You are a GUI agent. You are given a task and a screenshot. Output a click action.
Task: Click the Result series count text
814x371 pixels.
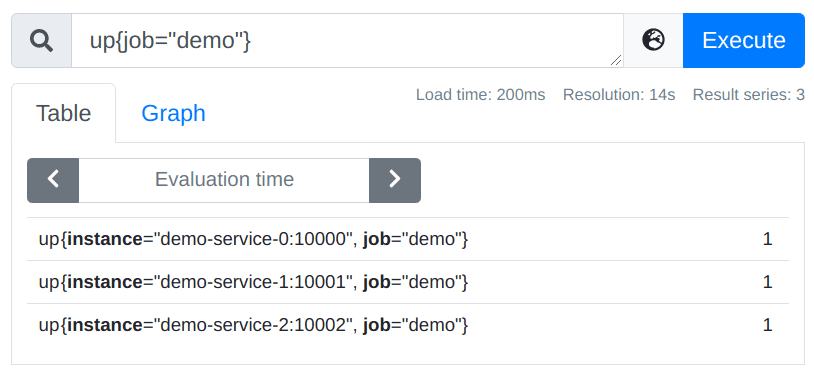pos(749,95)
